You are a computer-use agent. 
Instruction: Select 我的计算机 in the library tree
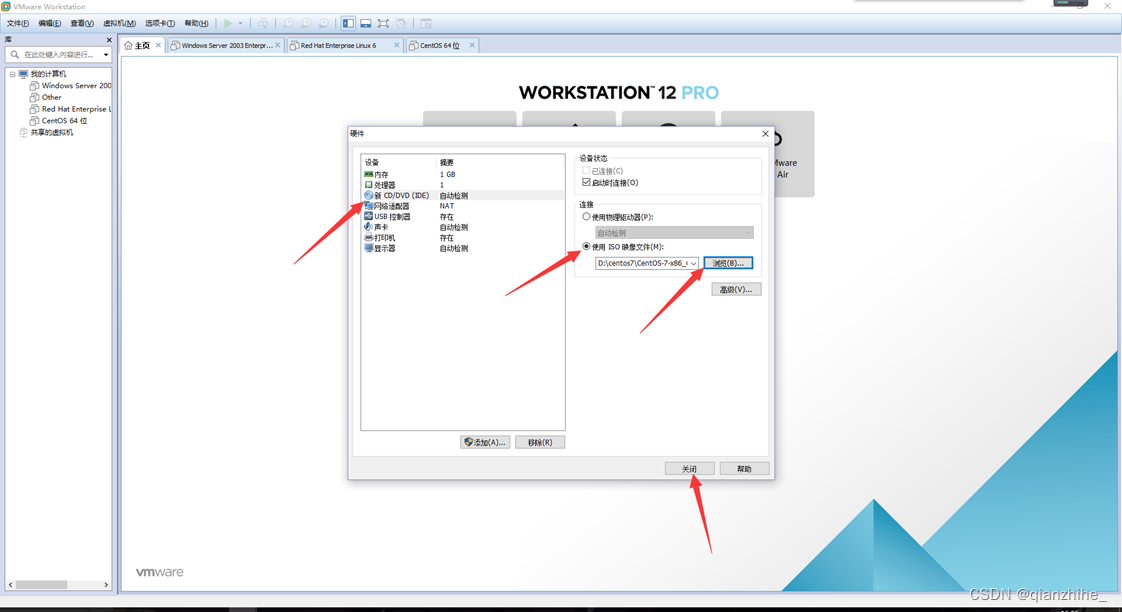click(x=48, y=74)
